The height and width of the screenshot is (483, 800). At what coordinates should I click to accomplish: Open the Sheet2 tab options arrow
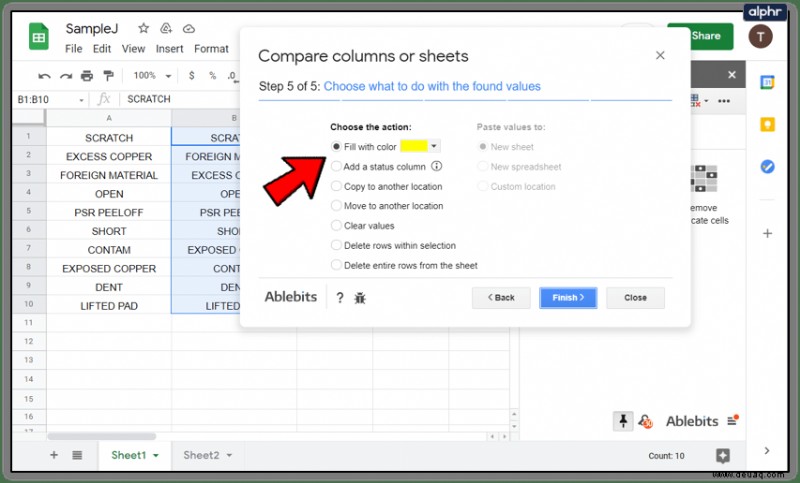[x=229, y=455]
